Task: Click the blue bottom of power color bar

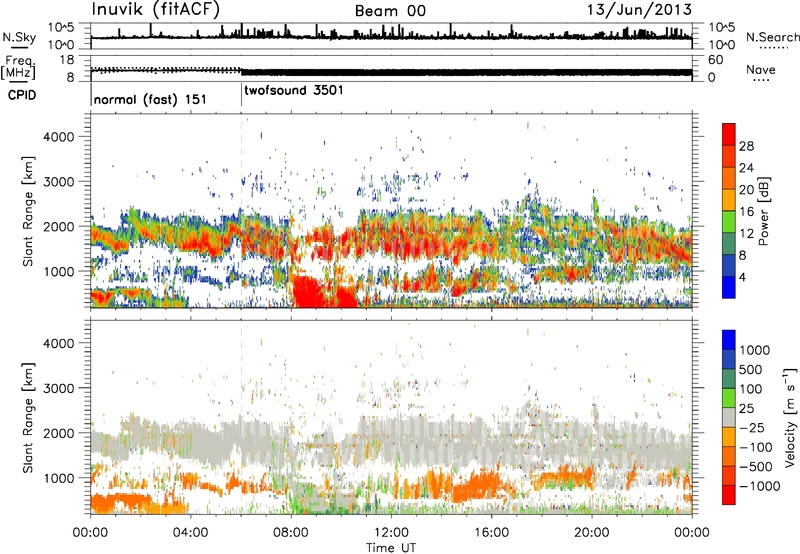Action: [729, 287]
